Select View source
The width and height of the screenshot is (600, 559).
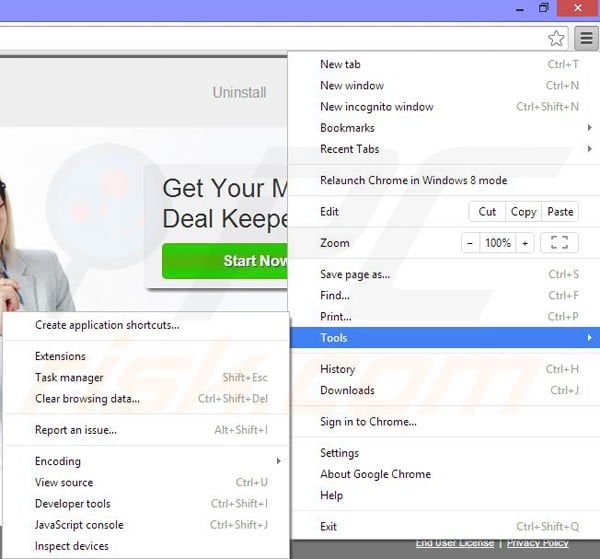pos(145,482)
